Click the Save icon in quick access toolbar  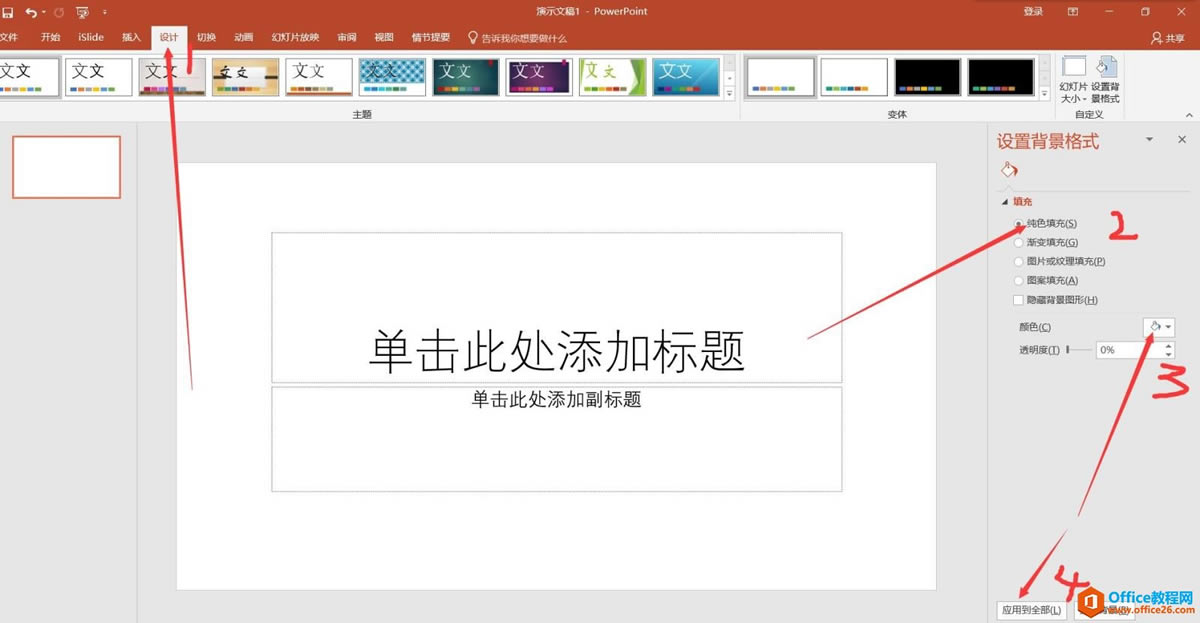click(x=9, y=9)
